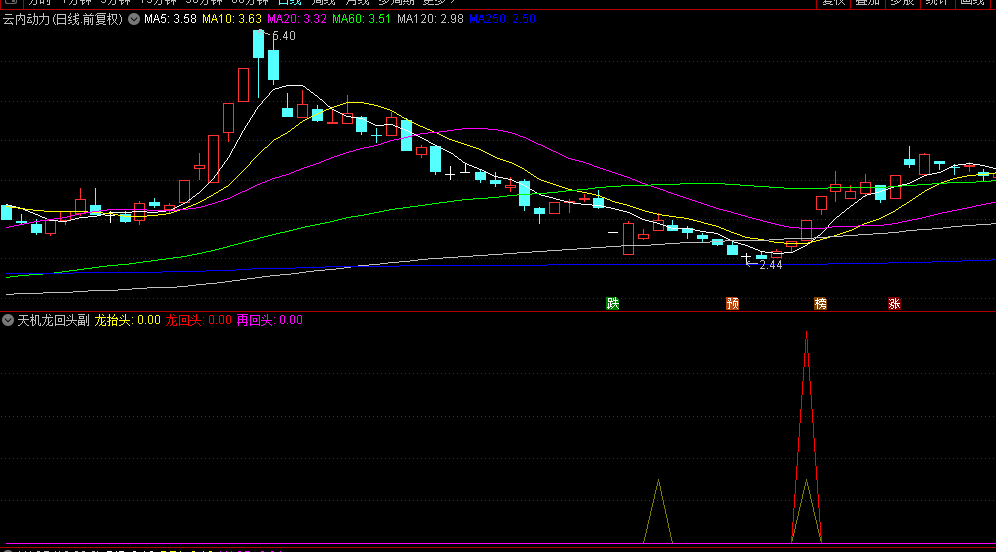Switch to the 周线 period tab
This screenshot has width=996, height=552.
(x=323, y=3)
